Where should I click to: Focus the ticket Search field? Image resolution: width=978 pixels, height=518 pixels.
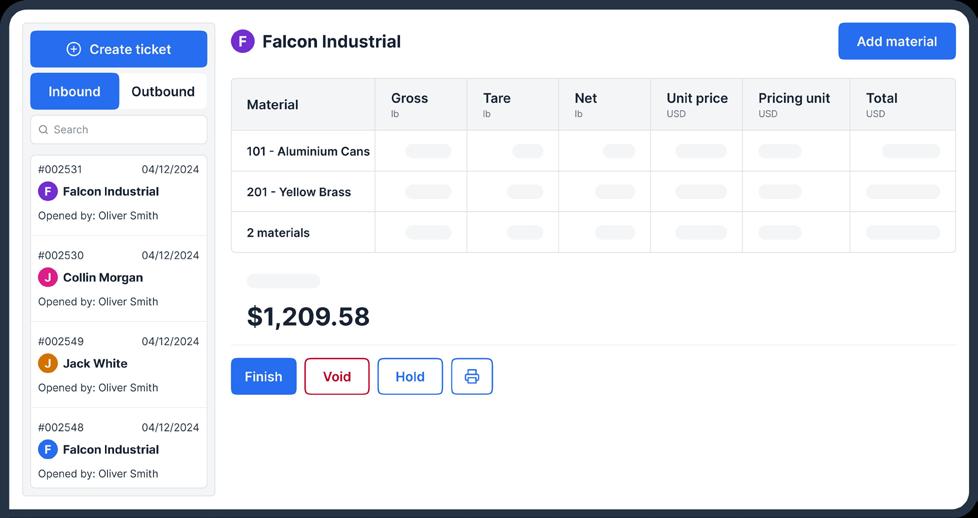click(125, 130)
